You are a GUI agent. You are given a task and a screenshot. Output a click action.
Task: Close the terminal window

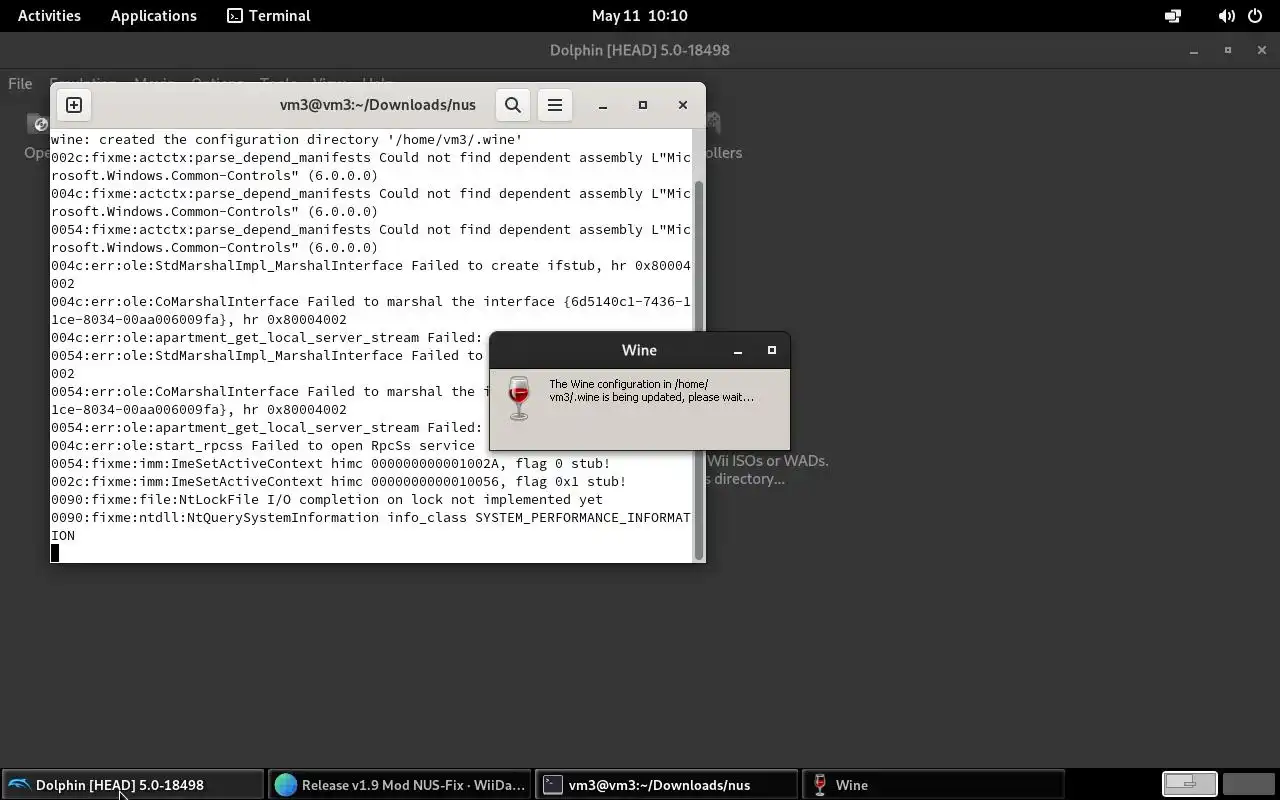(683, 105)
